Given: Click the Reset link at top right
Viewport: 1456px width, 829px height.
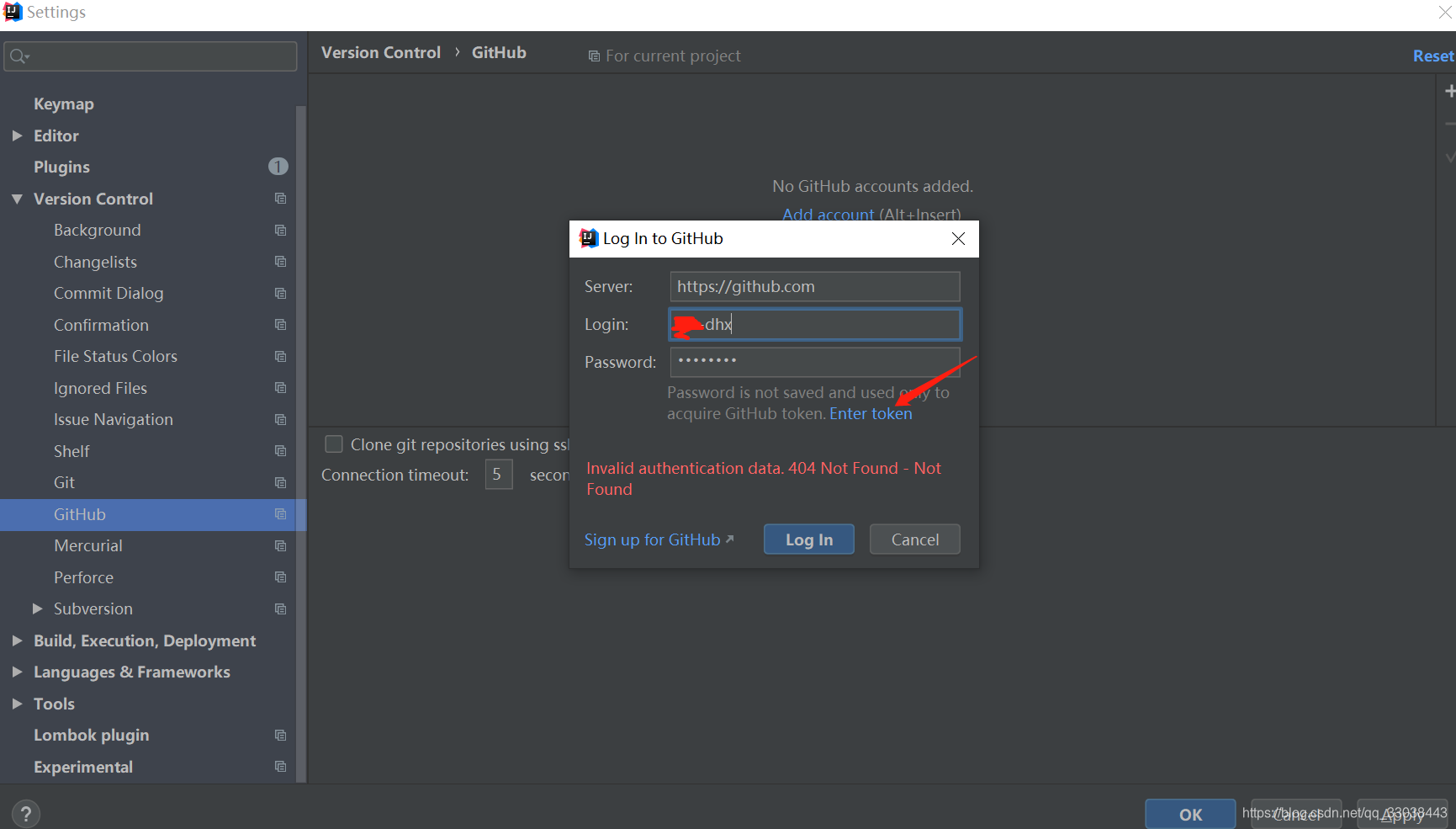Looking at the screenshot, I should [1433, 56].
